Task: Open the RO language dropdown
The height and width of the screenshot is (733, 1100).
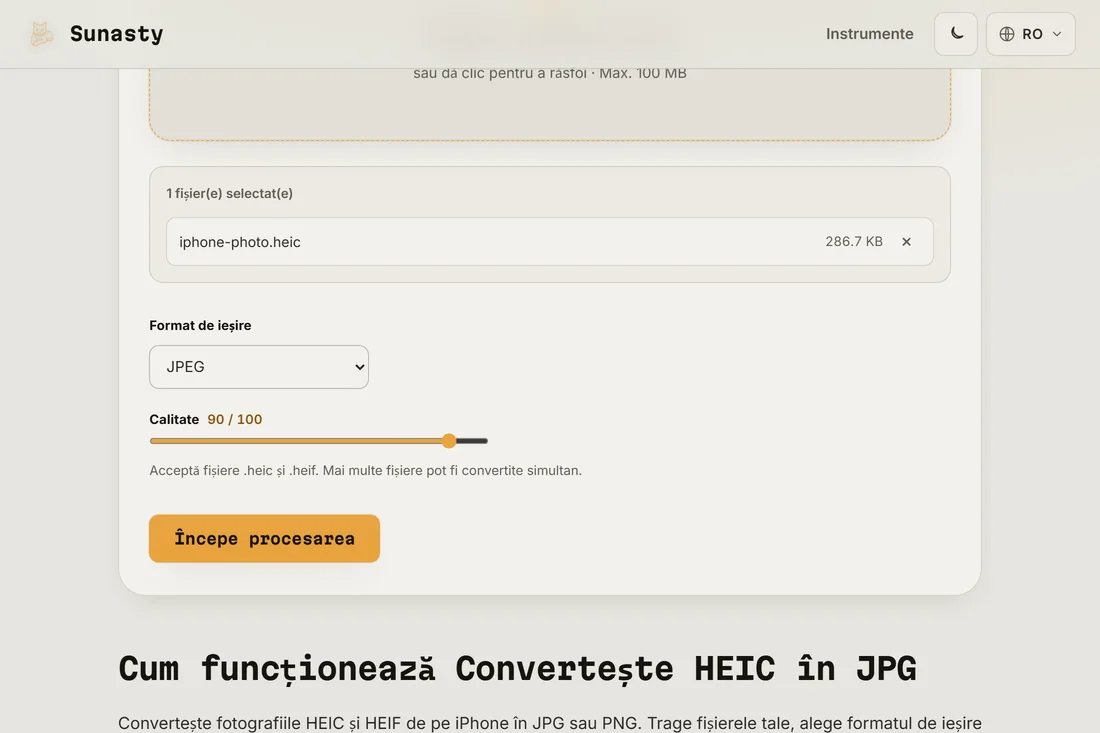Action: (x=1031, y=34)
